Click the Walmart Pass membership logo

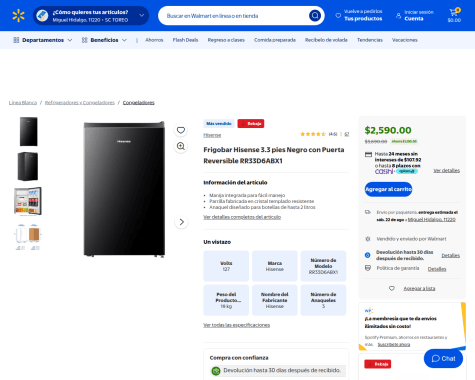click(369, 311)
